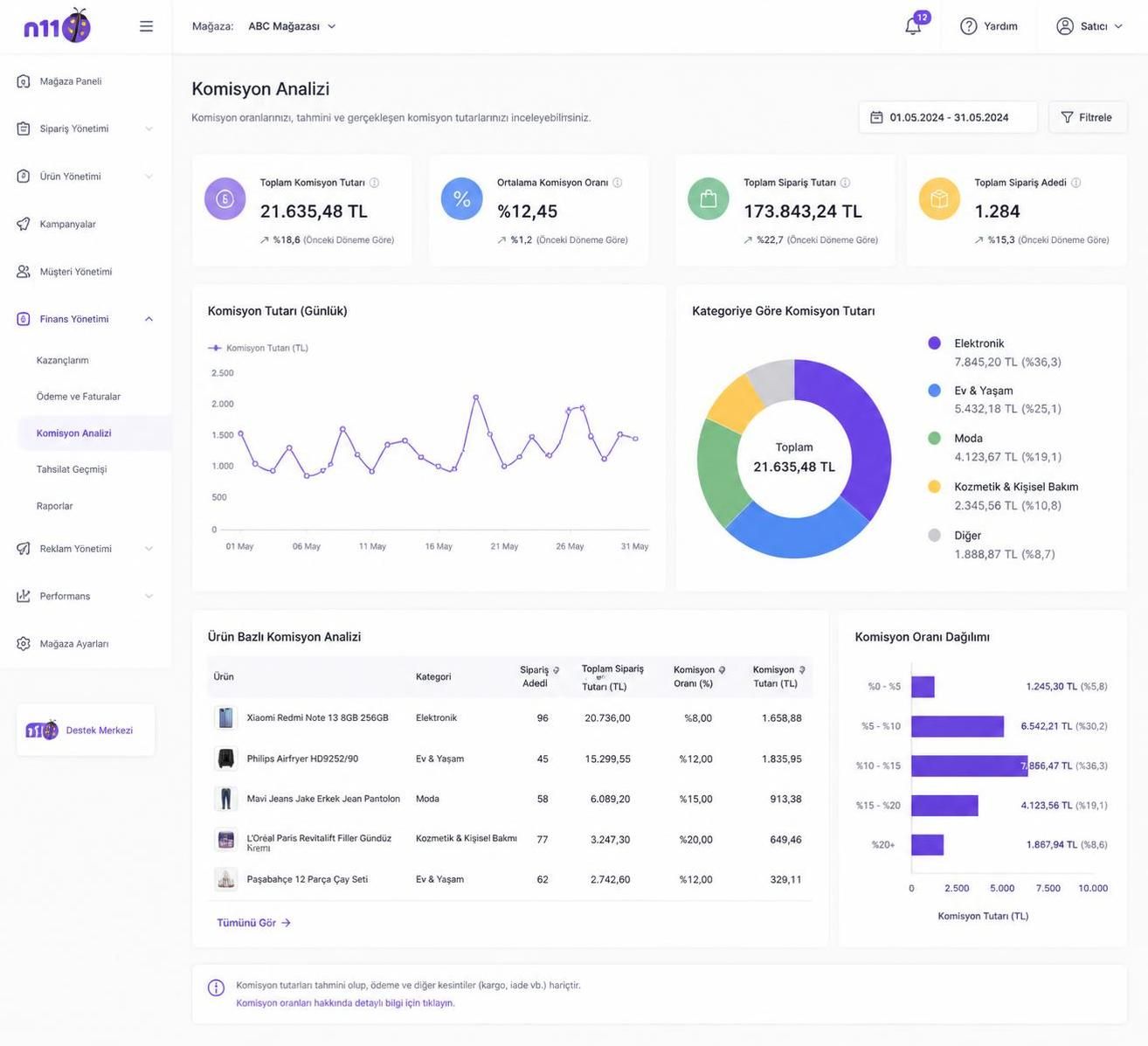
Task: Expand the Ürün Yönetimi menu
Action: coord(86,177)
